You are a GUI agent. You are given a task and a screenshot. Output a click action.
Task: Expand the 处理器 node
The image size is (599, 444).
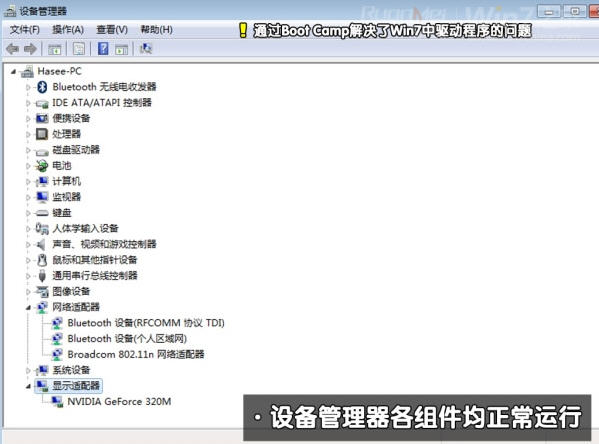(28, 134)
